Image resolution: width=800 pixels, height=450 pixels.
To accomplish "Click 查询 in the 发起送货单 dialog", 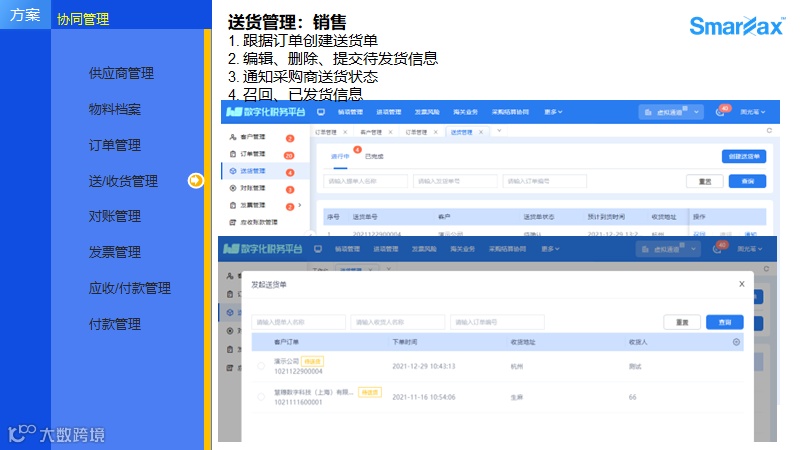I will (x=725, y=322).
